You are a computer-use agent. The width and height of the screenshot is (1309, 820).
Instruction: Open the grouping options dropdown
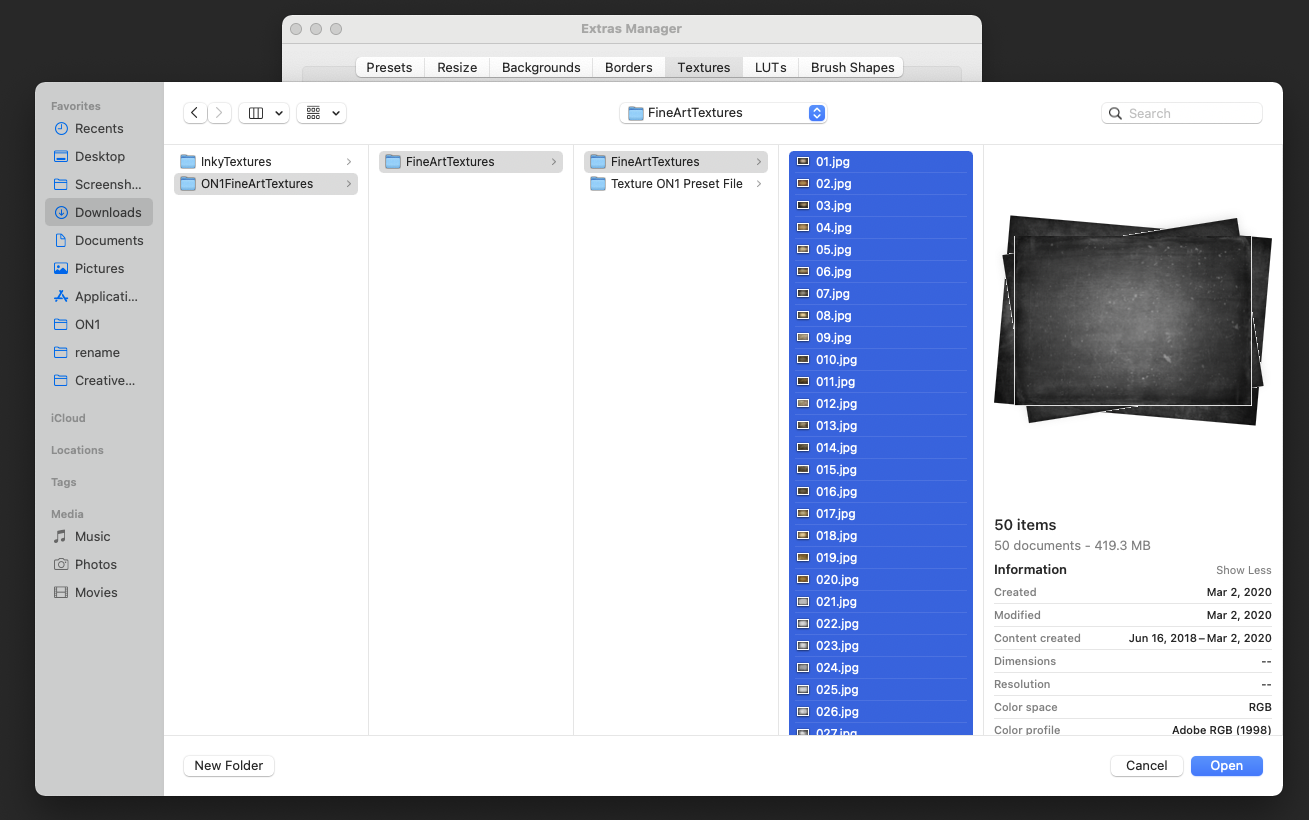tap(321, 112)
